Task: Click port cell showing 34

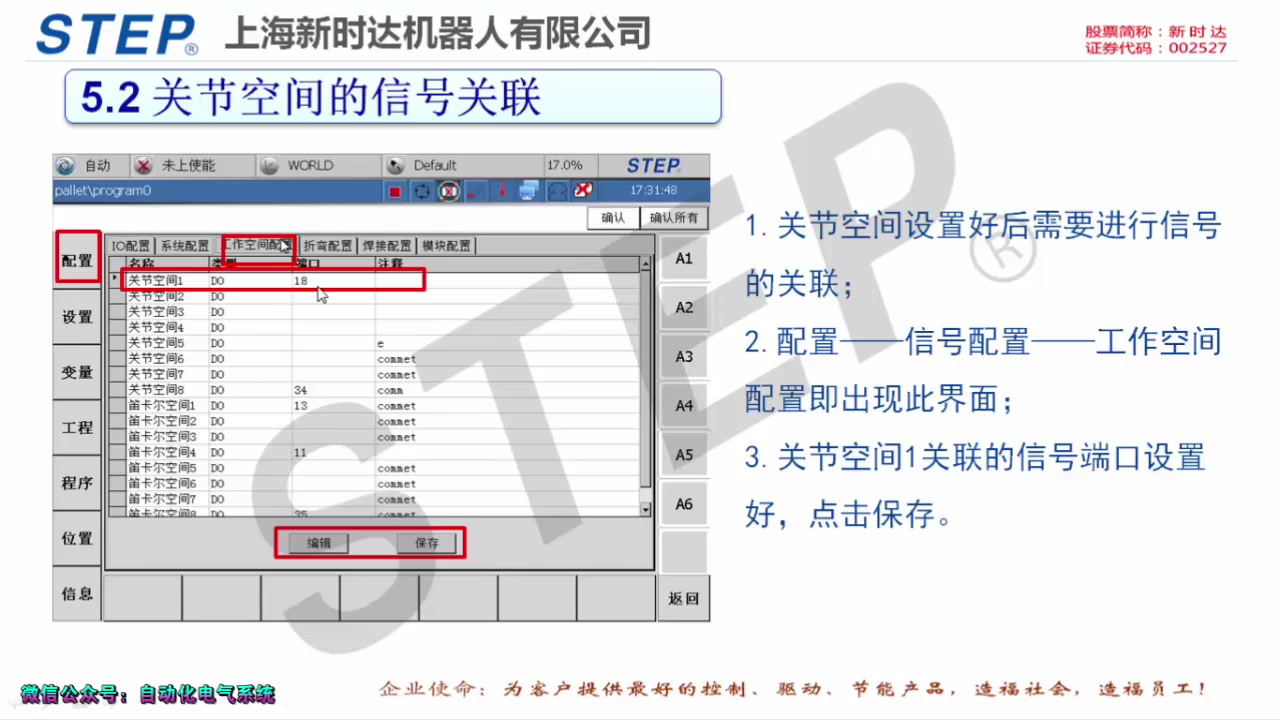Action: pyautogui.click(x=333, y=390)
